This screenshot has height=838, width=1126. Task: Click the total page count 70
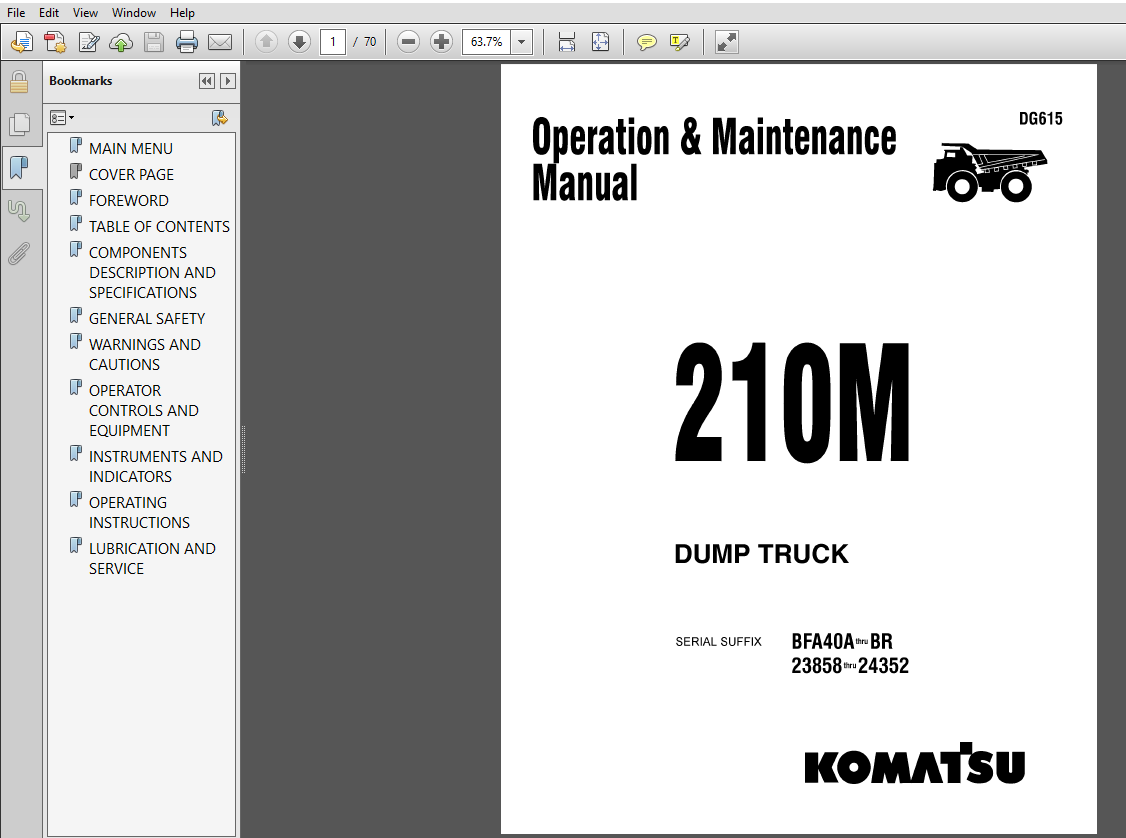coord(370,42)
